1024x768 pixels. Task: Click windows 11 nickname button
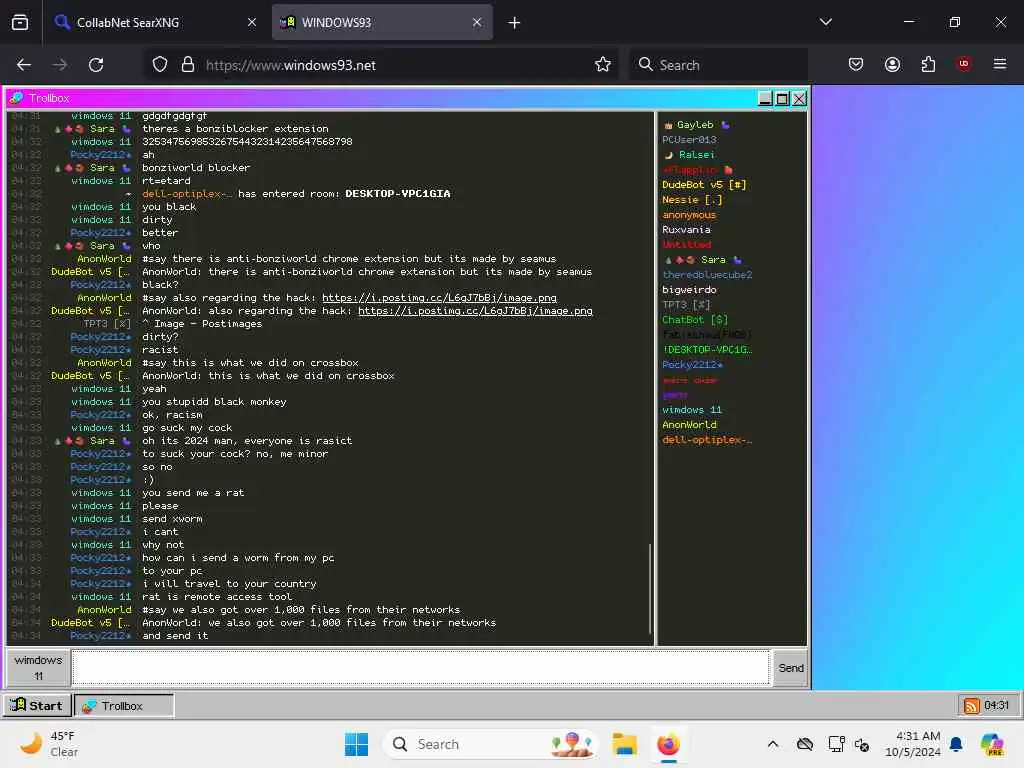[x=39, y=667]
